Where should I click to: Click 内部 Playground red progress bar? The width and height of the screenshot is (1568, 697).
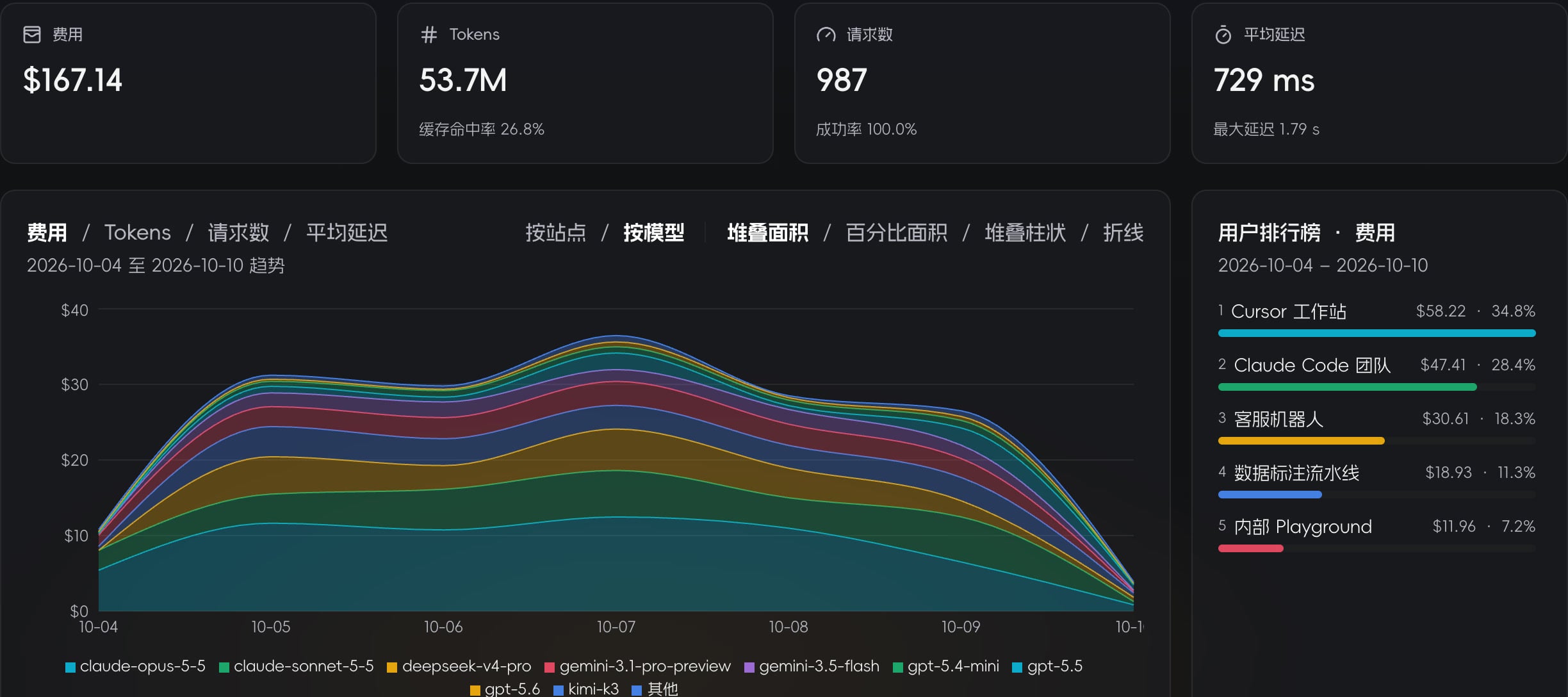1250,548
